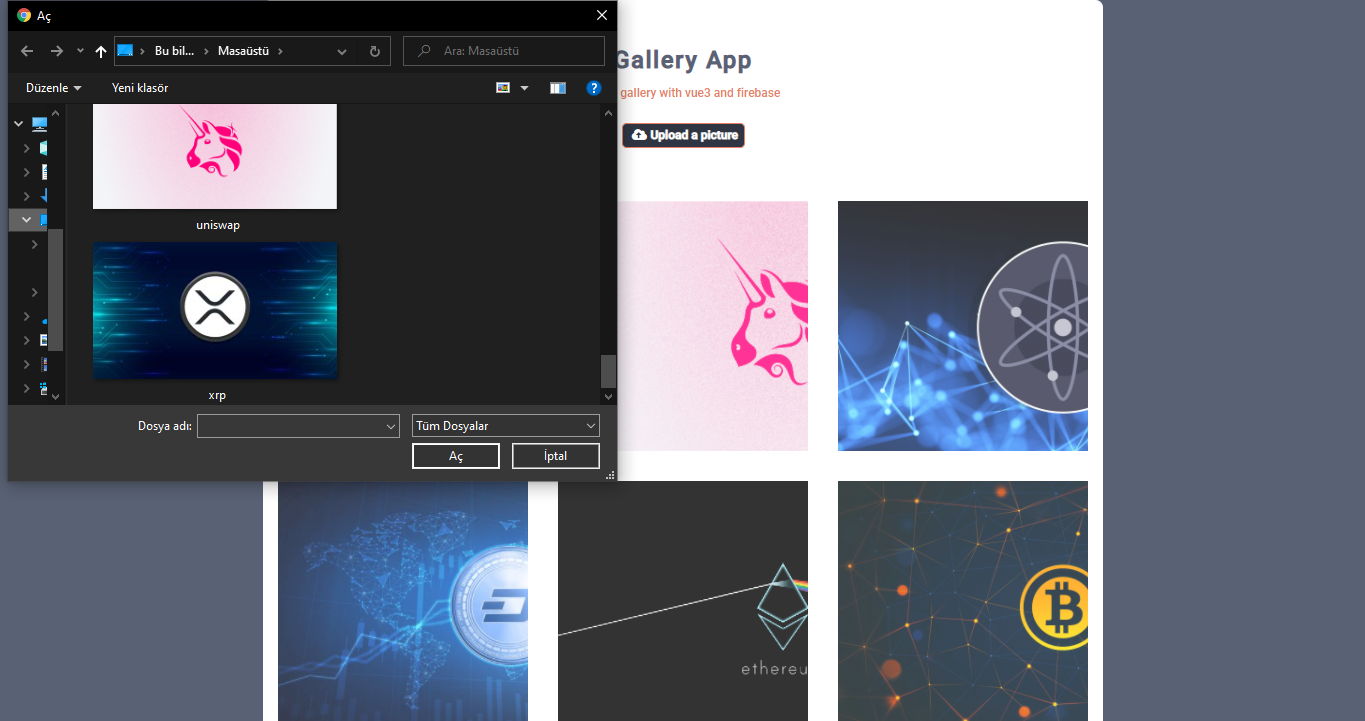Click magnifier icon in search box
1365x721 pixels.
pyautogui.click(x=425, y=51)
